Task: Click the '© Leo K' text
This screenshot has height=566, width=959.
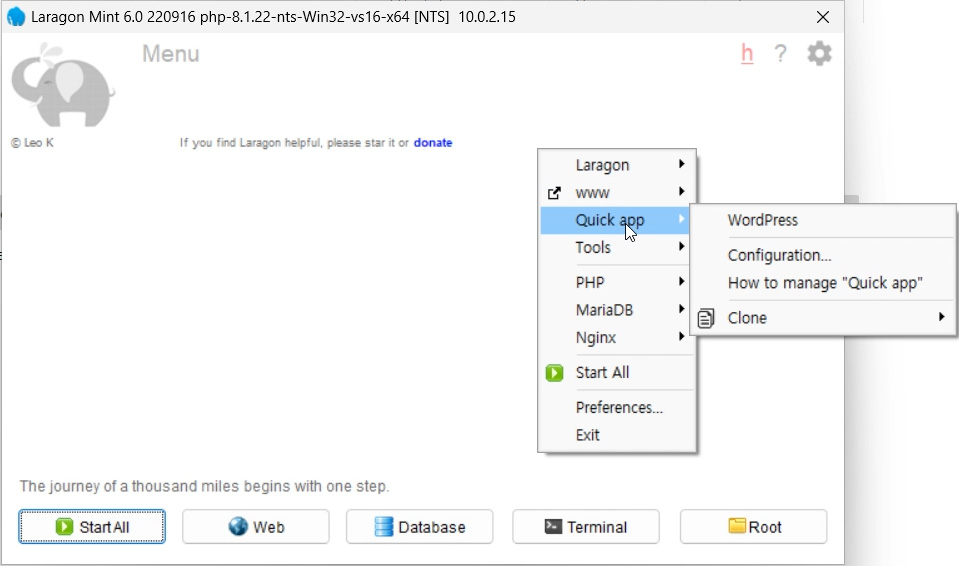Action: (x=32, y=143)
